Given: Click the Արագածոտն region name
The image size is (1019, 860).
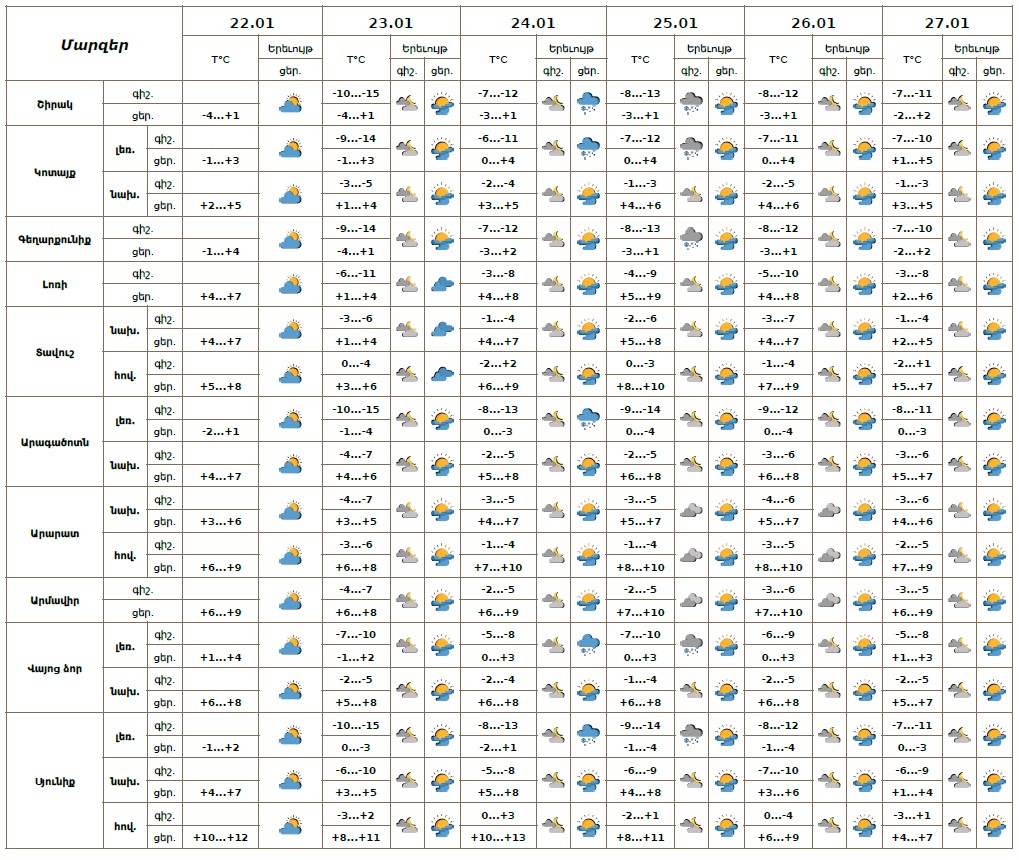Looking at the screenshot, I should 55,442.
